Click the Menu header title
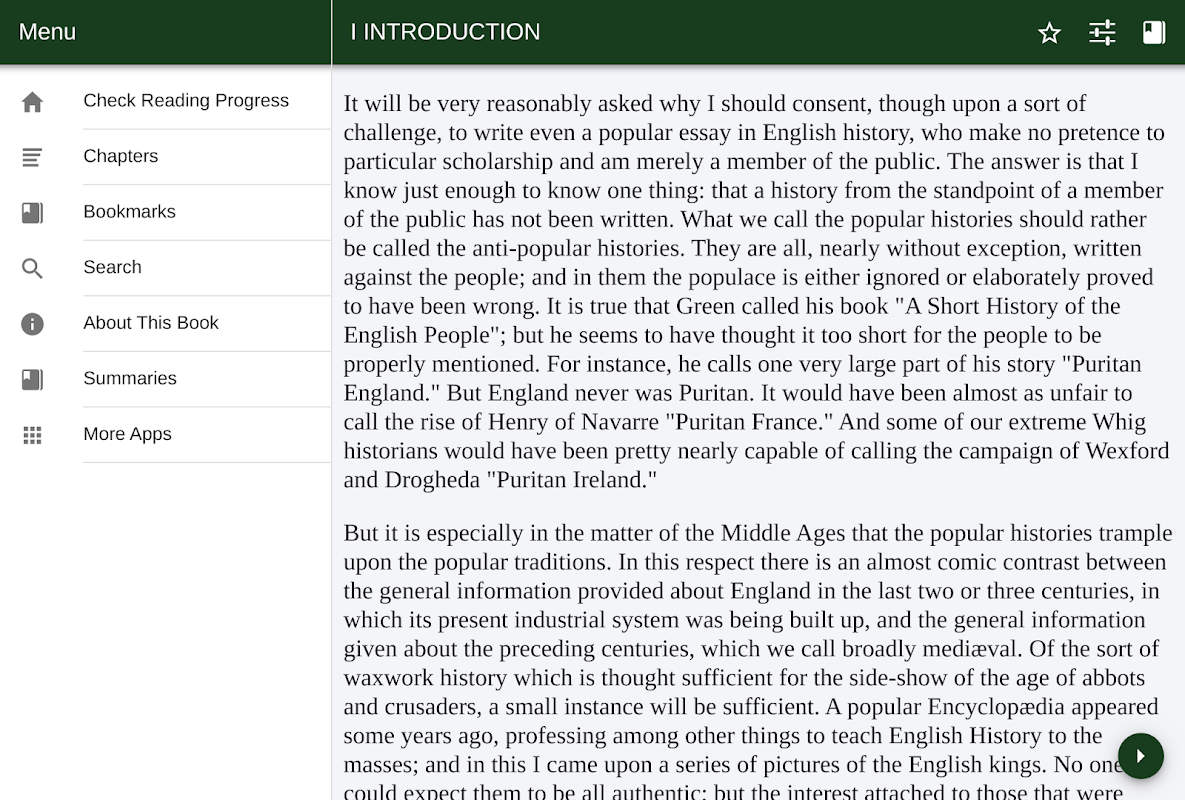Image resolution: width=1185 pixels, height=800 pixels. point(47,32)
